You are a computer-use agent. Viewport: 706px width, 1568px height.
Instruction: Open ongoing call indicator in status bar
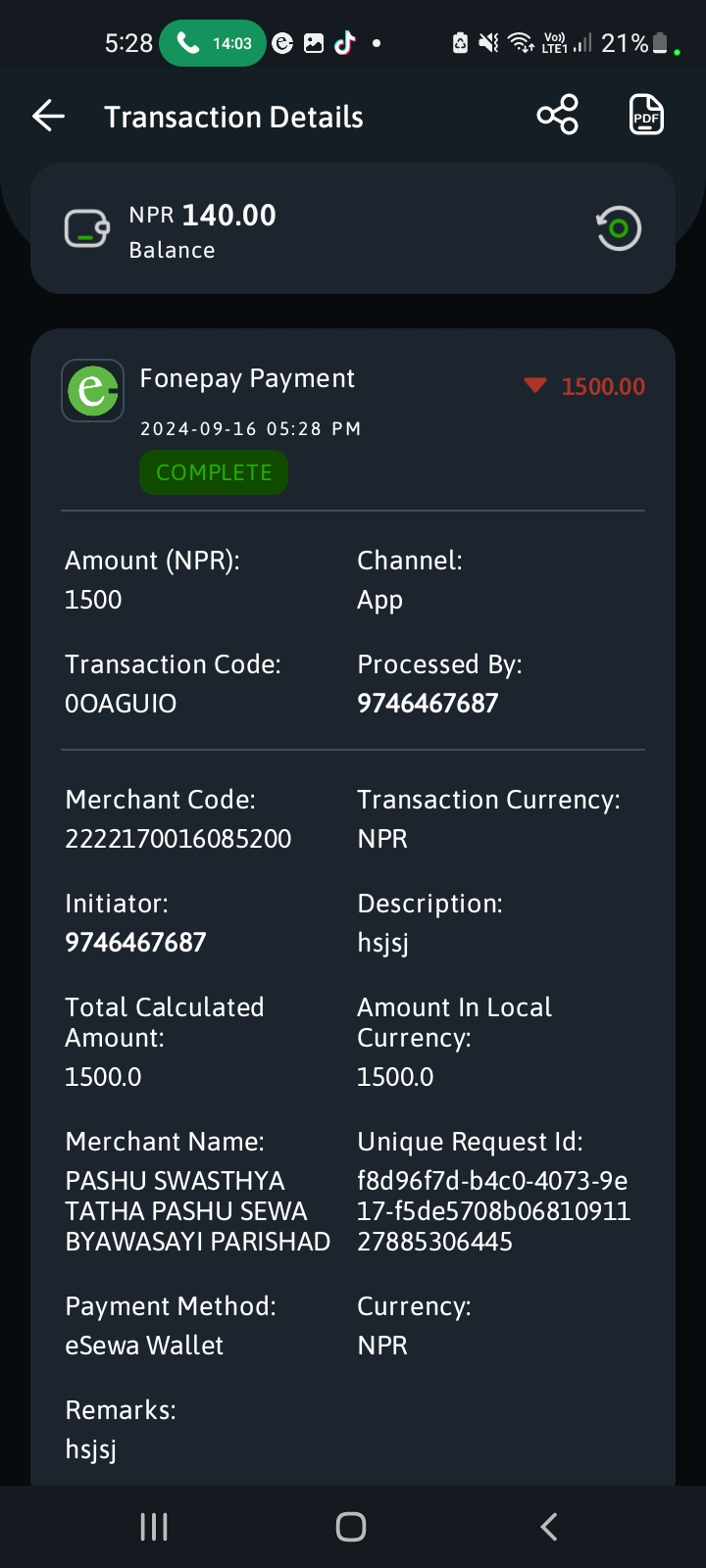(x=213, y=43)
